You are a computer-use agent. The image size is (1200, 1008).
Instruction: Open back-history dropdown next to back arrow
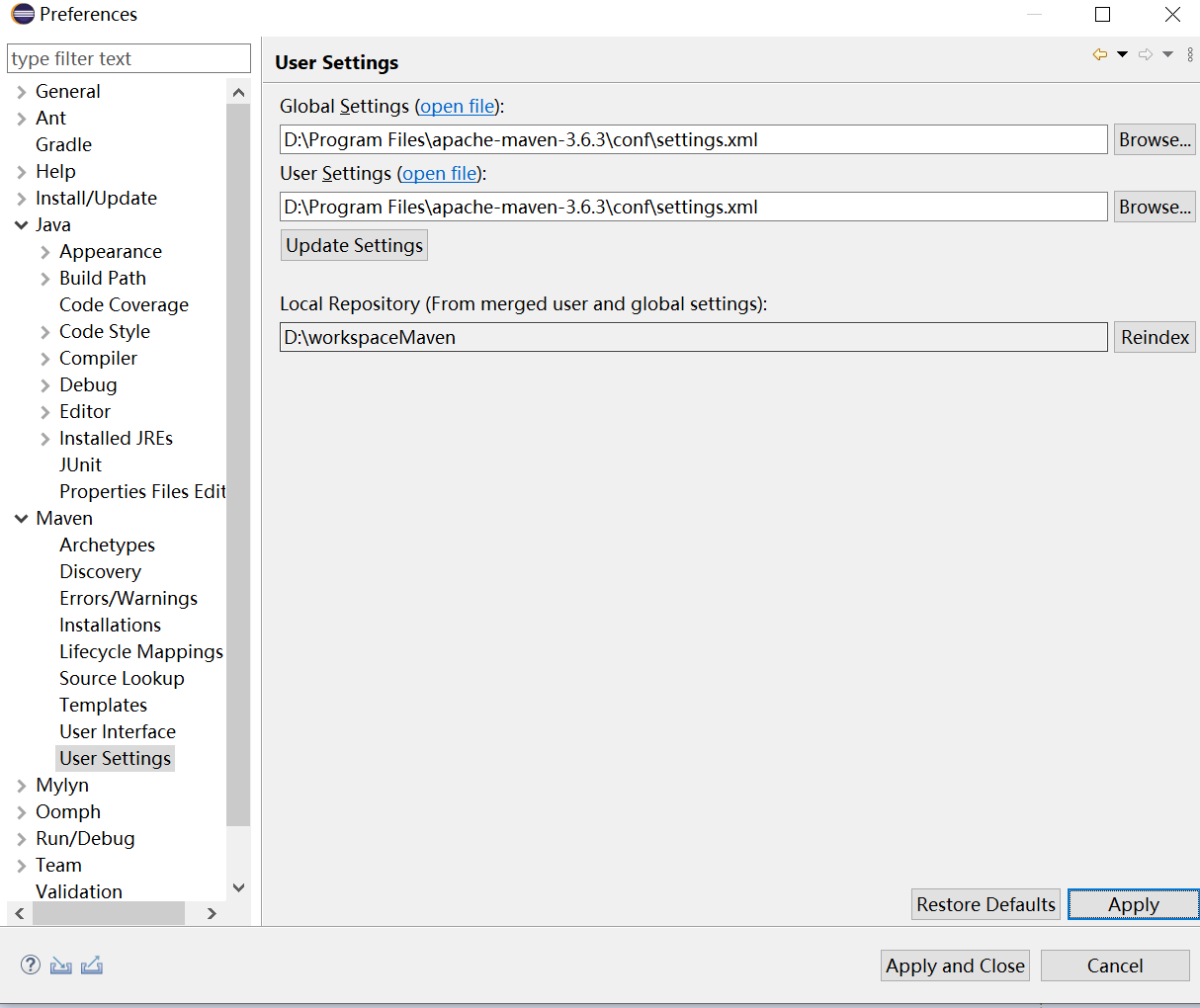pyautogui.click(x=1121, y=54)
